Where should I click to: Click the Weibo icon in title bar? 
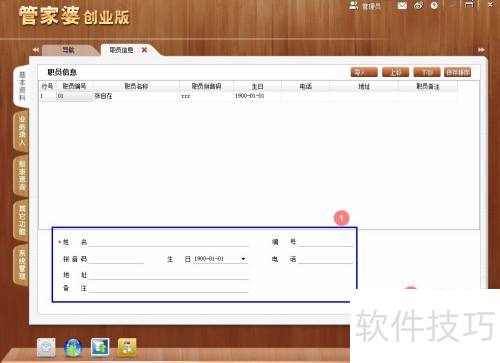(419, 6)
